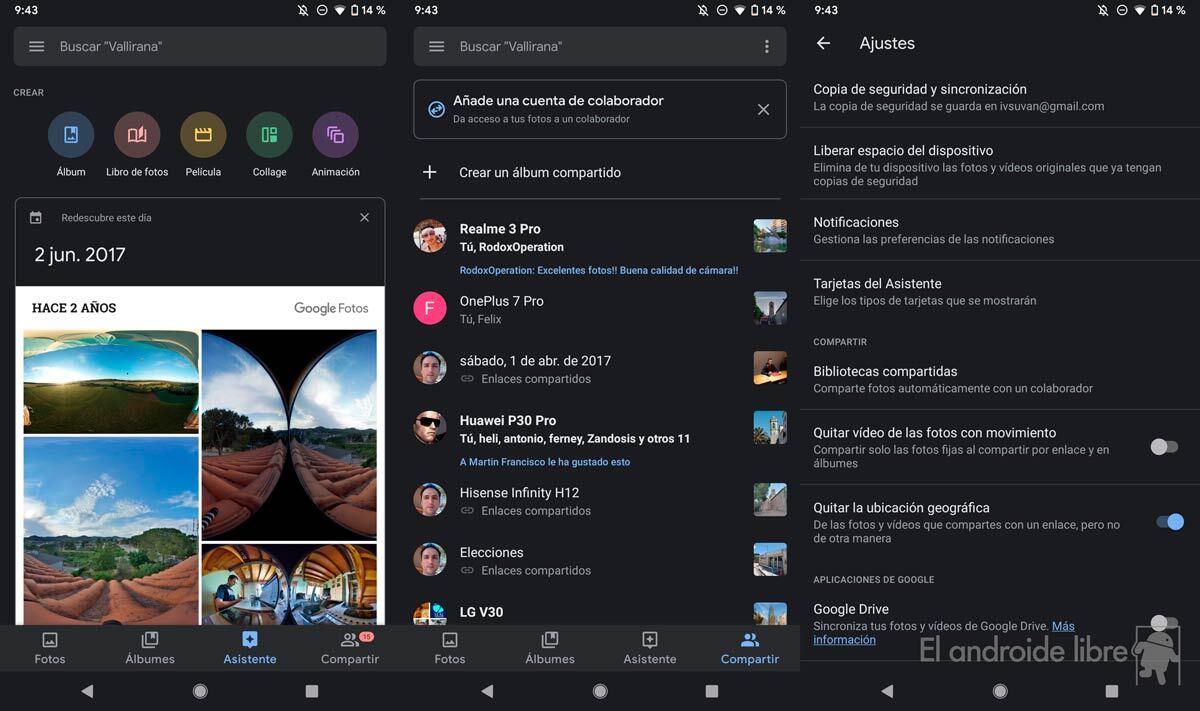Disable Quitar la ubicación geográfica switch
Screen dimensions: 1200x711
(x=1169, y=522)
